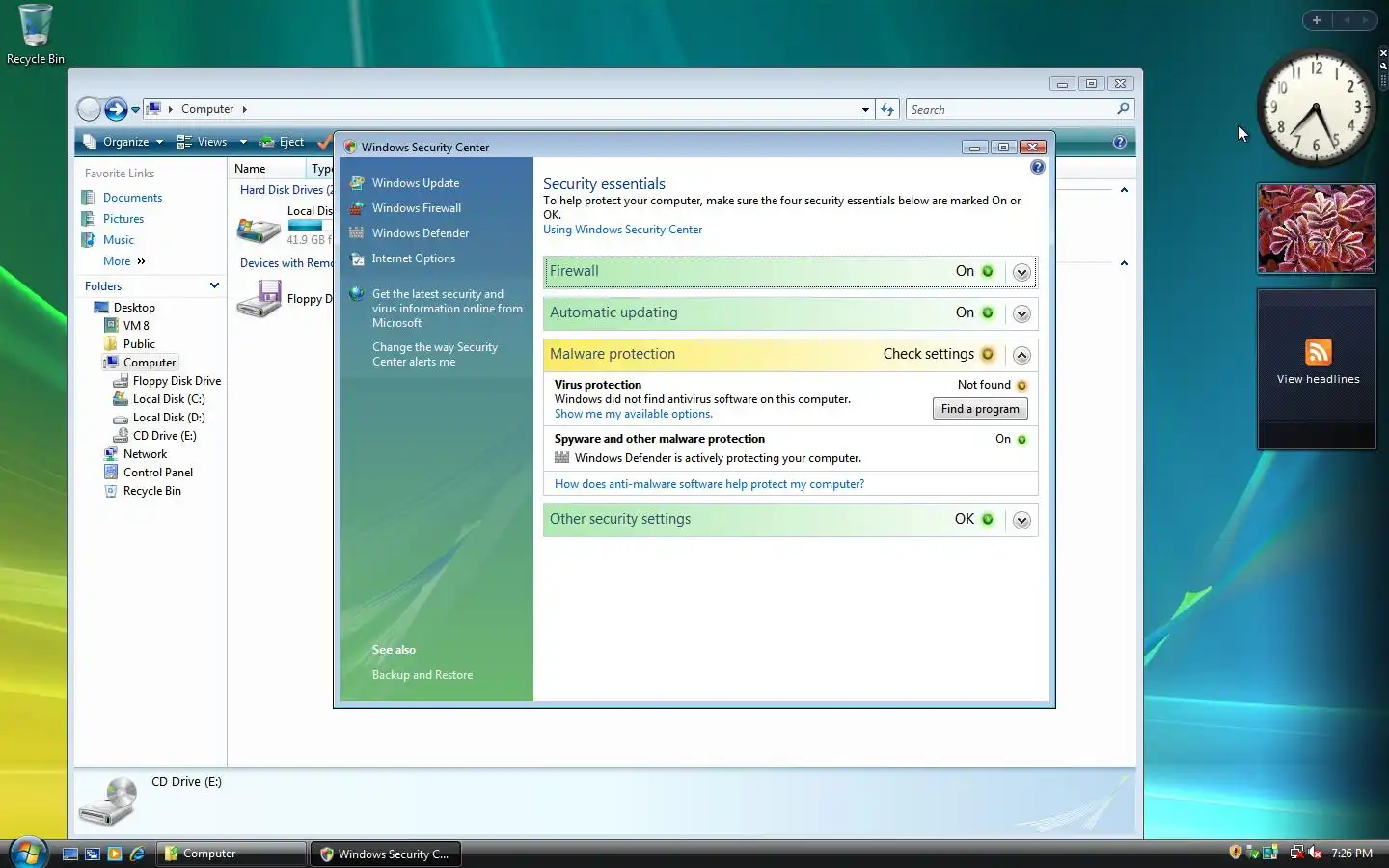This screenshot has height=868, width=1389.
Task: Click the add gadget plus button
Action: (1317, 20)
